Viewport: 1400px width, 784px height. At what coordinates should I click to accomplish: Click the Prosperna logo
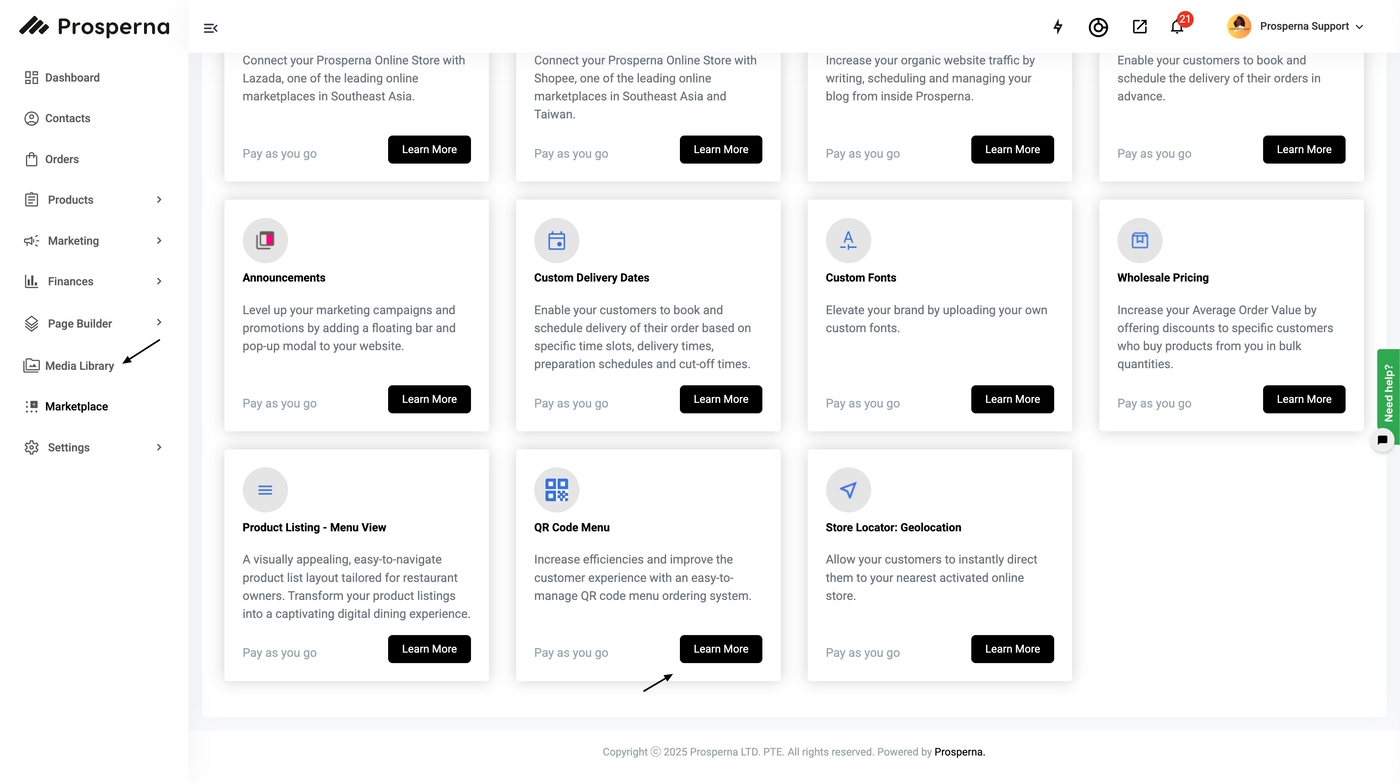click(x=95, y=27)
